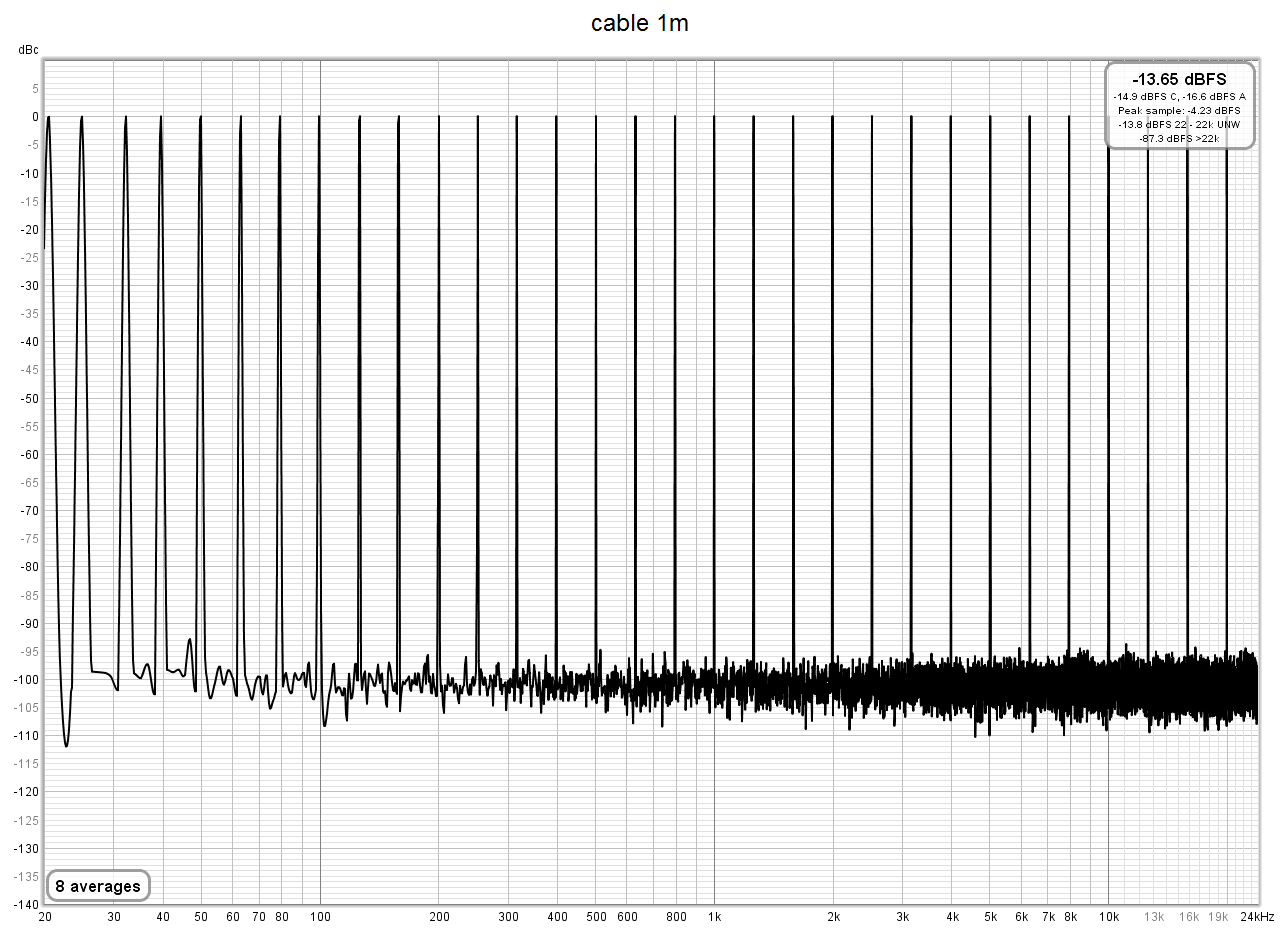Image resolution: width=1280 pixels, height=928 pixels.
Task: Click the "13k" frequency axis label
Action: click(1154, 916)
